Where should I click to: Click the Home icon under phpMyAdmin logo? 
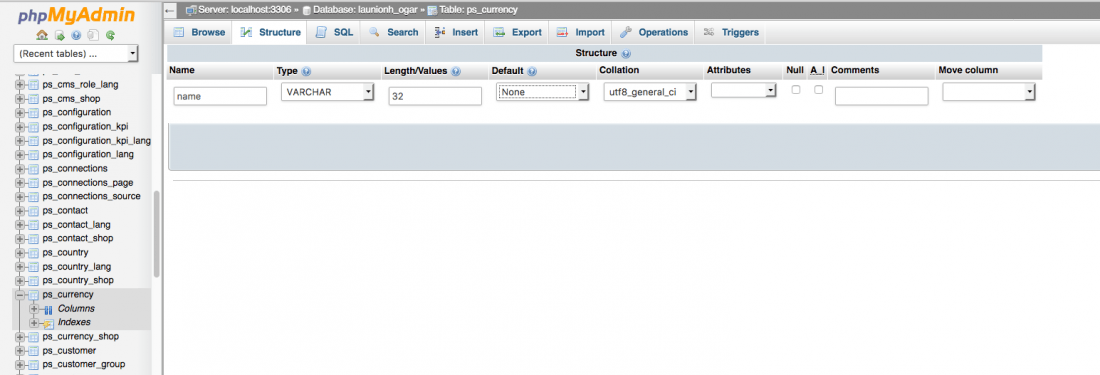pos(41,34)
